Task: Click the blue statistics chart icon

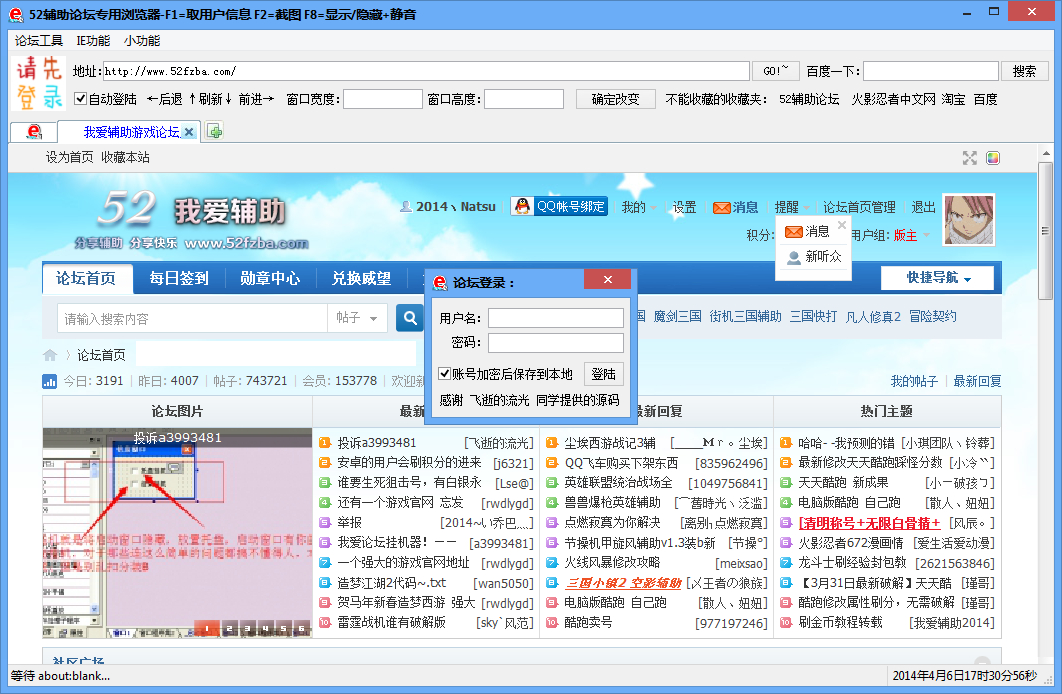Action: pyautogui.click(x=49, y=381)
